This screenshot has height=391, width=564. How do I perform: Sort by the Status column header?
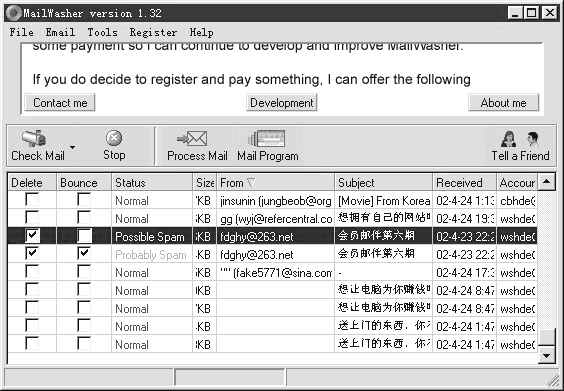152,182
